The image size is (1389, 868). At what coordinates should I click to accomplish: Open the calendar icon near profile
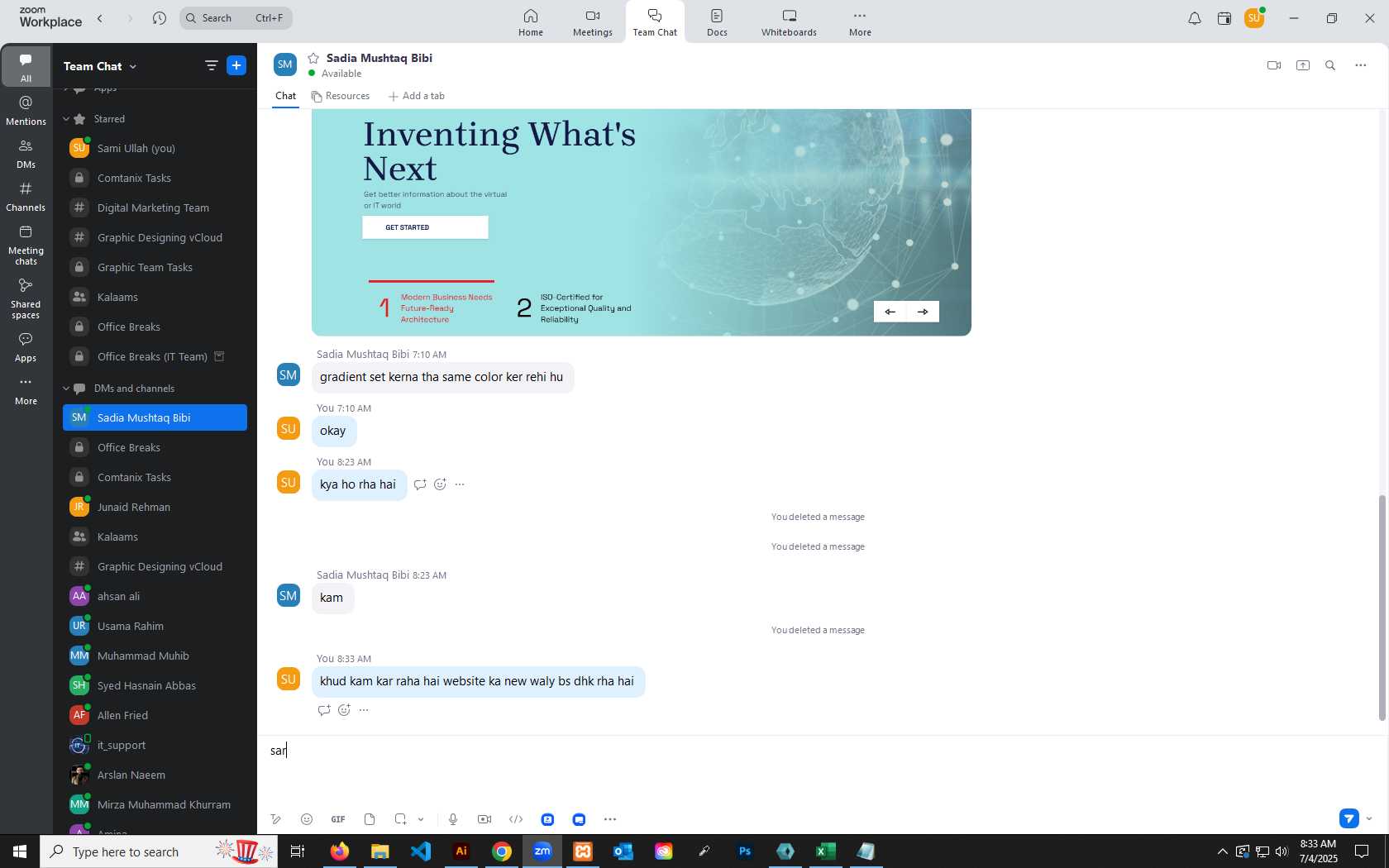coord(1224,18)
